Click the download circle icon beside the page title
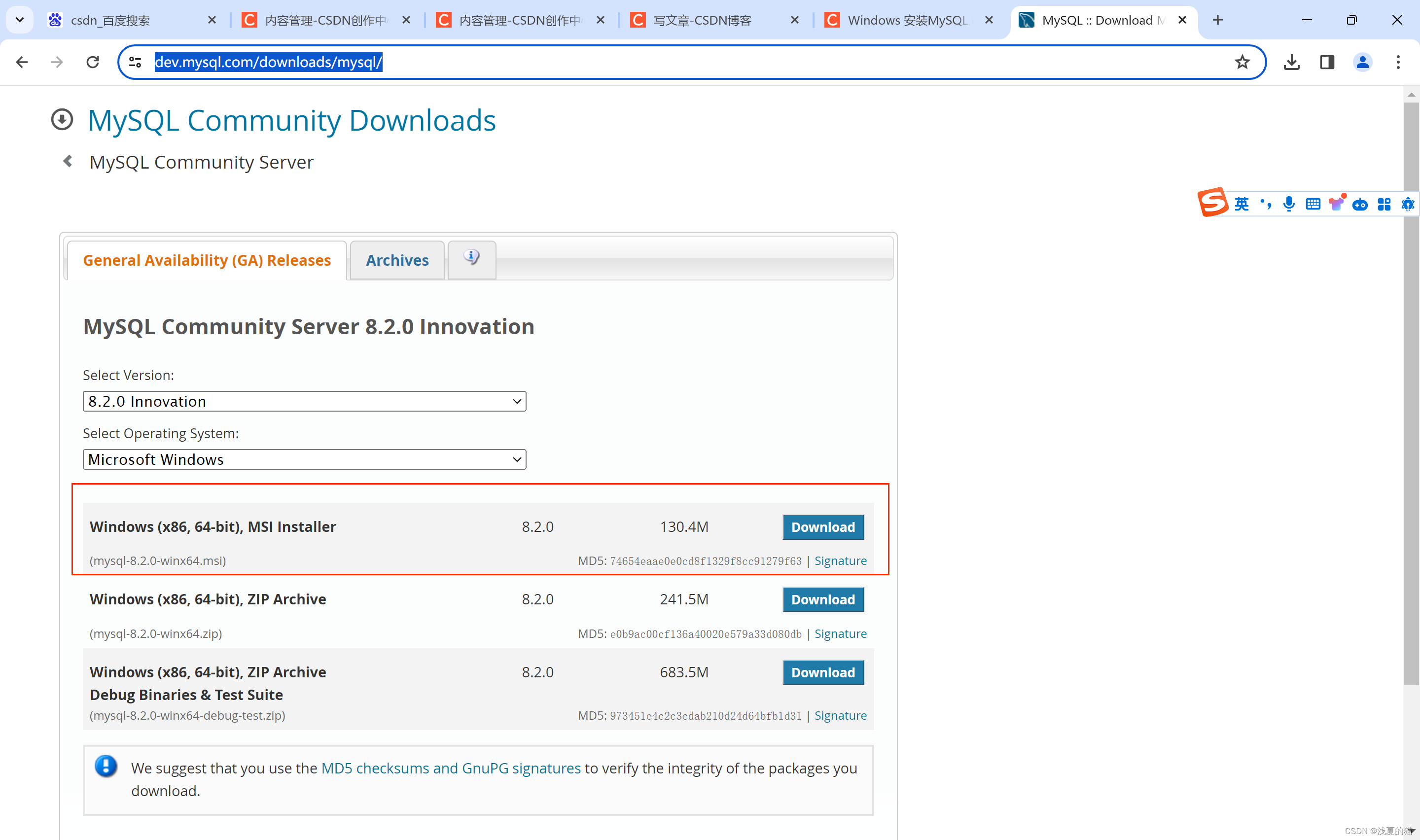 click(62, 119)
